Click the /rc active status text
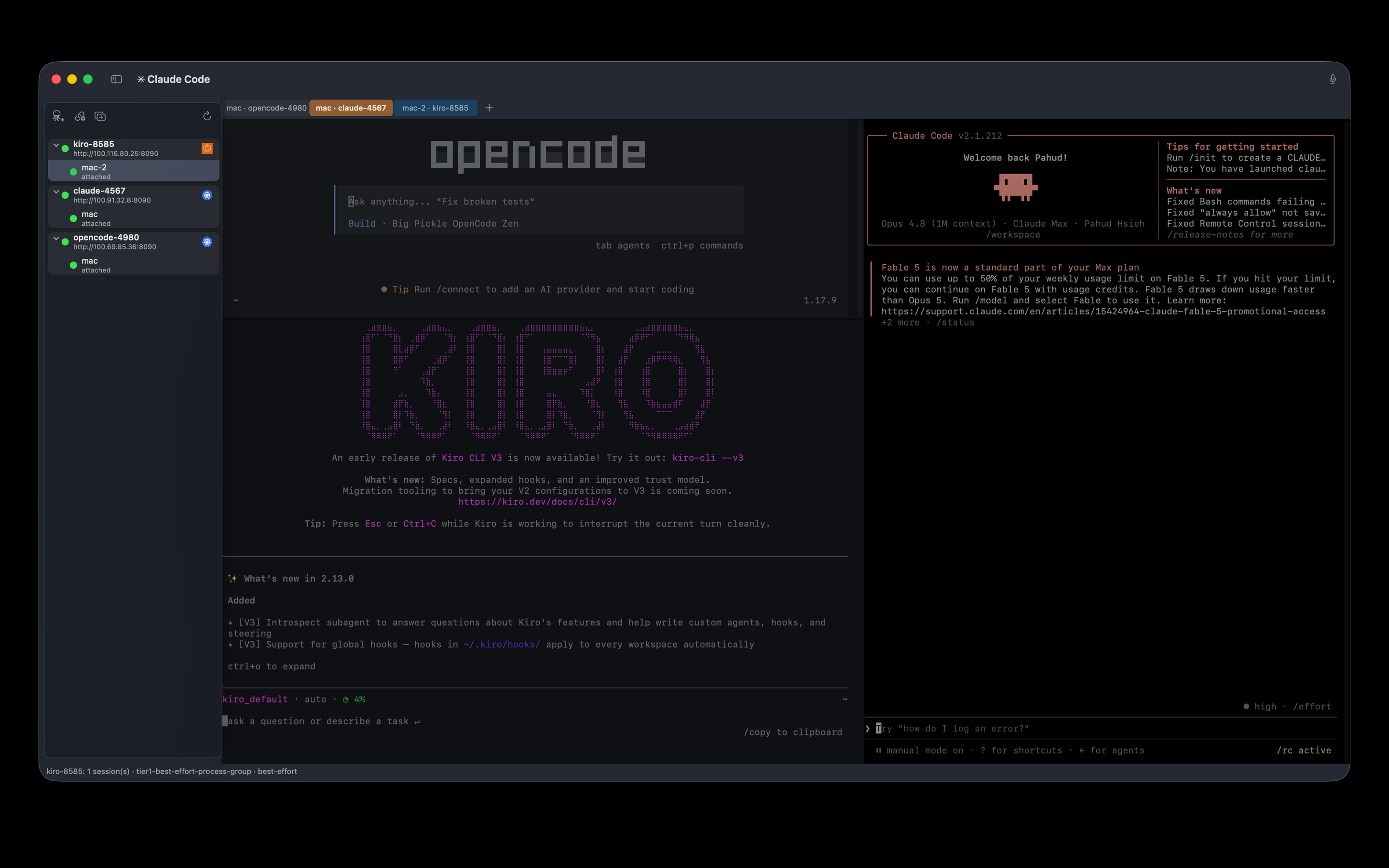This screenshot has height=868, width=1389. pos(1304,750)
